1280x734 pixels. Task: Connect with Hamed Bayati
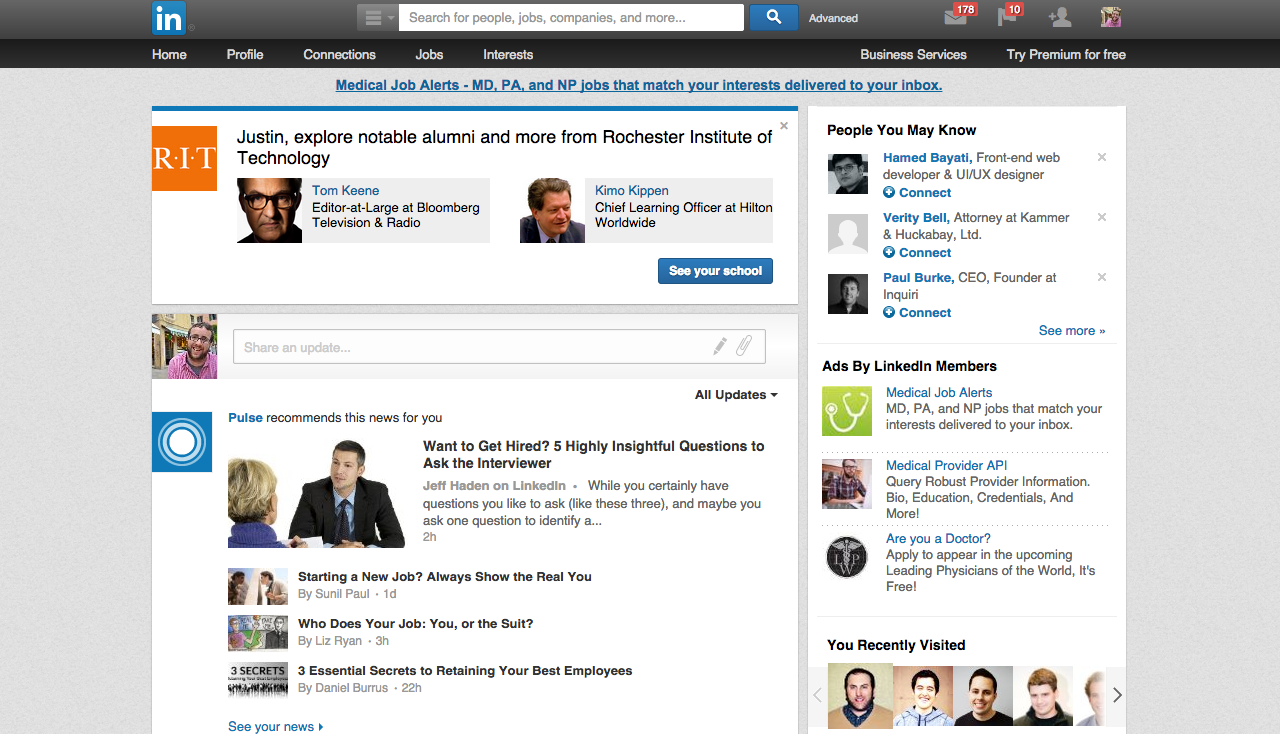click(917, 192)
